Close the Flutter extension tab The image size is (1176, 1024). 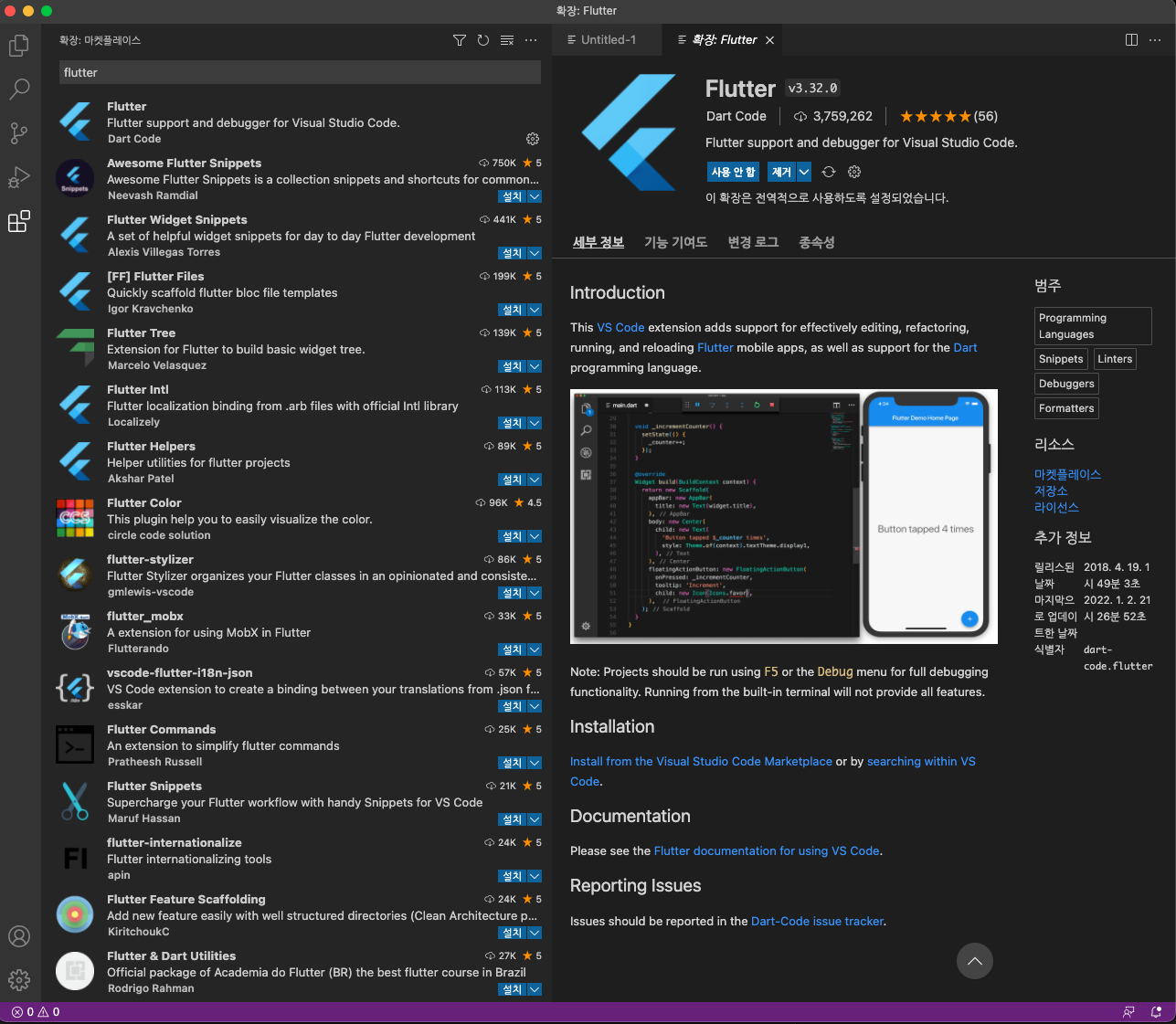coord(769,40)
